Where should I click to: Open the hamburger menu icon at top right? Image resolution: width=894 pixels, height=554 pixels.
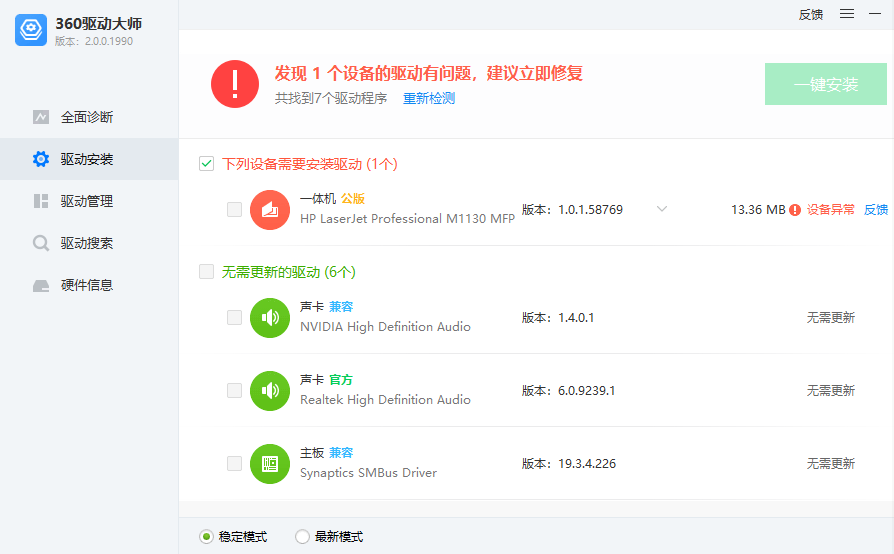click(x=847, y=14)
